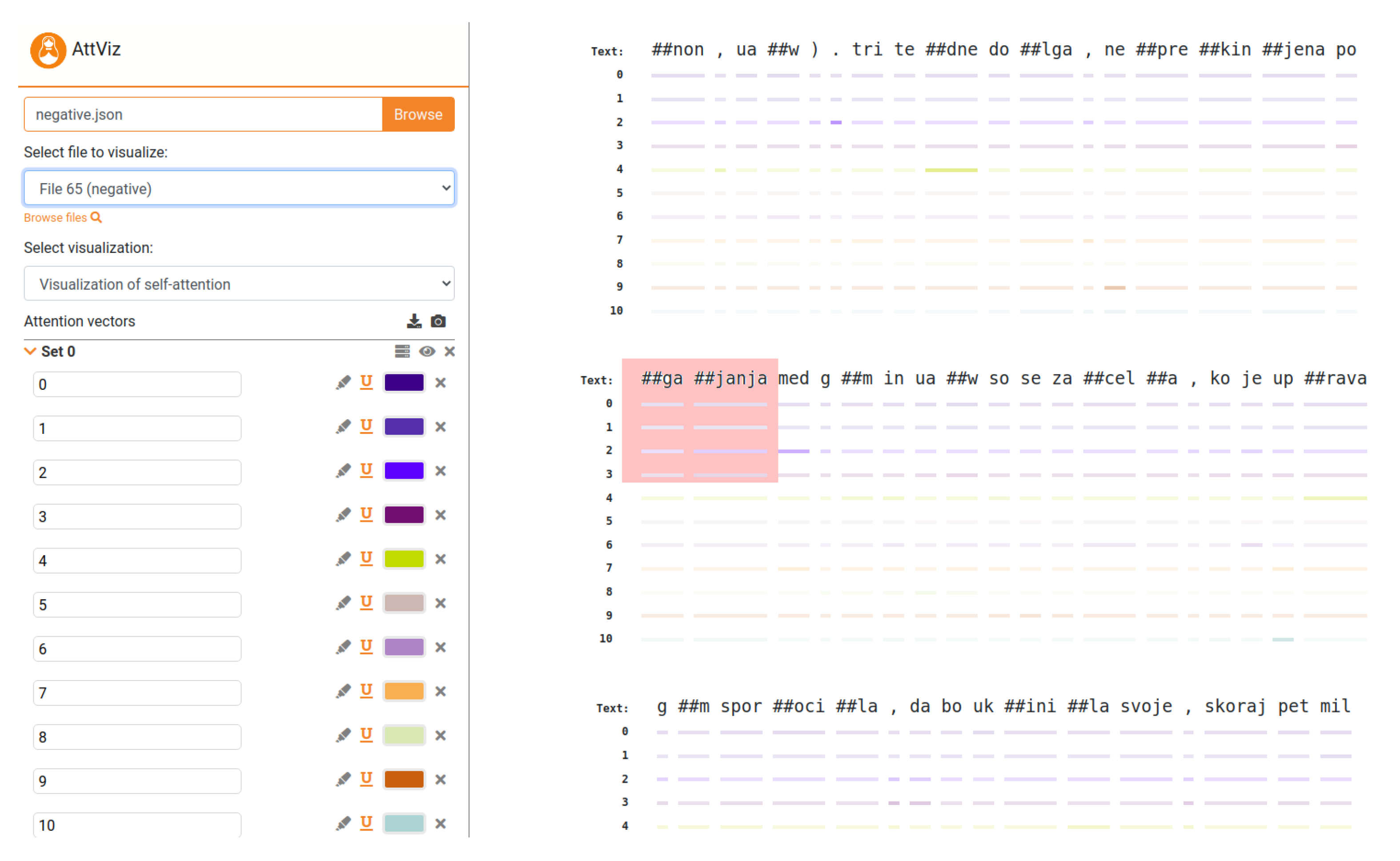1400x861 pixels.
Task: Click the highlighter icon for vector 0
Action: click(x=343, y=383)
